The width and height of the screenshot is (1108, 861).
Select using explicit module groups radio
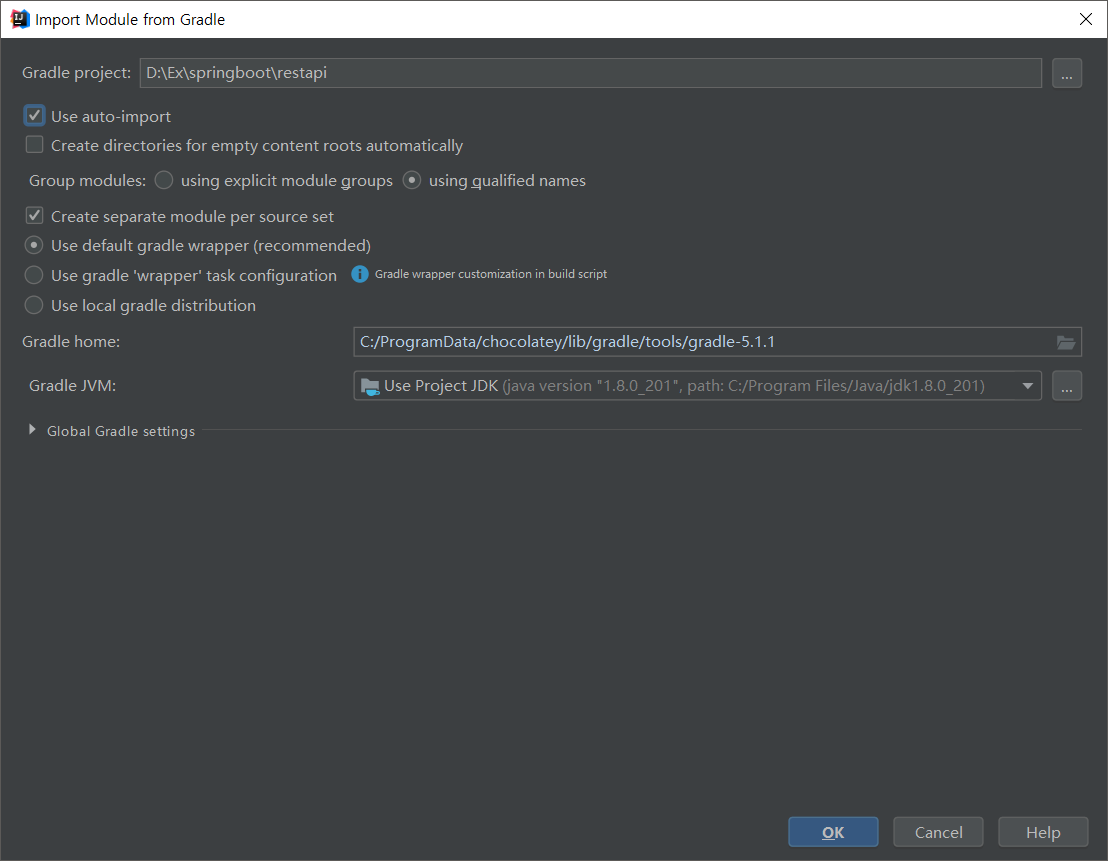point(164,180)
